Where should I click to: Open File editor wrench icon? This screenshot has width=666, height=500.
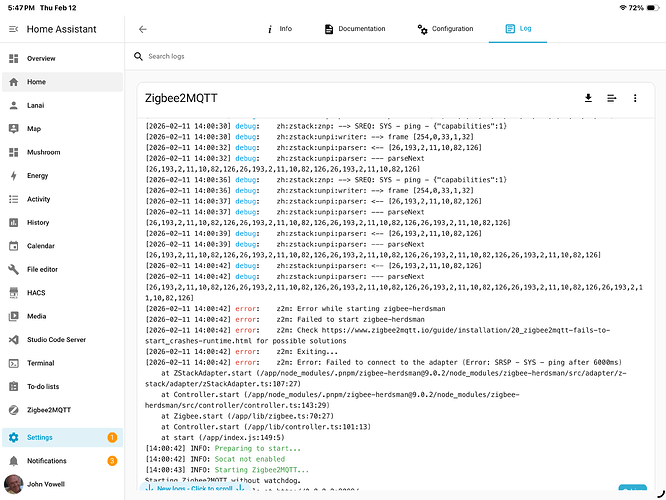(14, 269)
